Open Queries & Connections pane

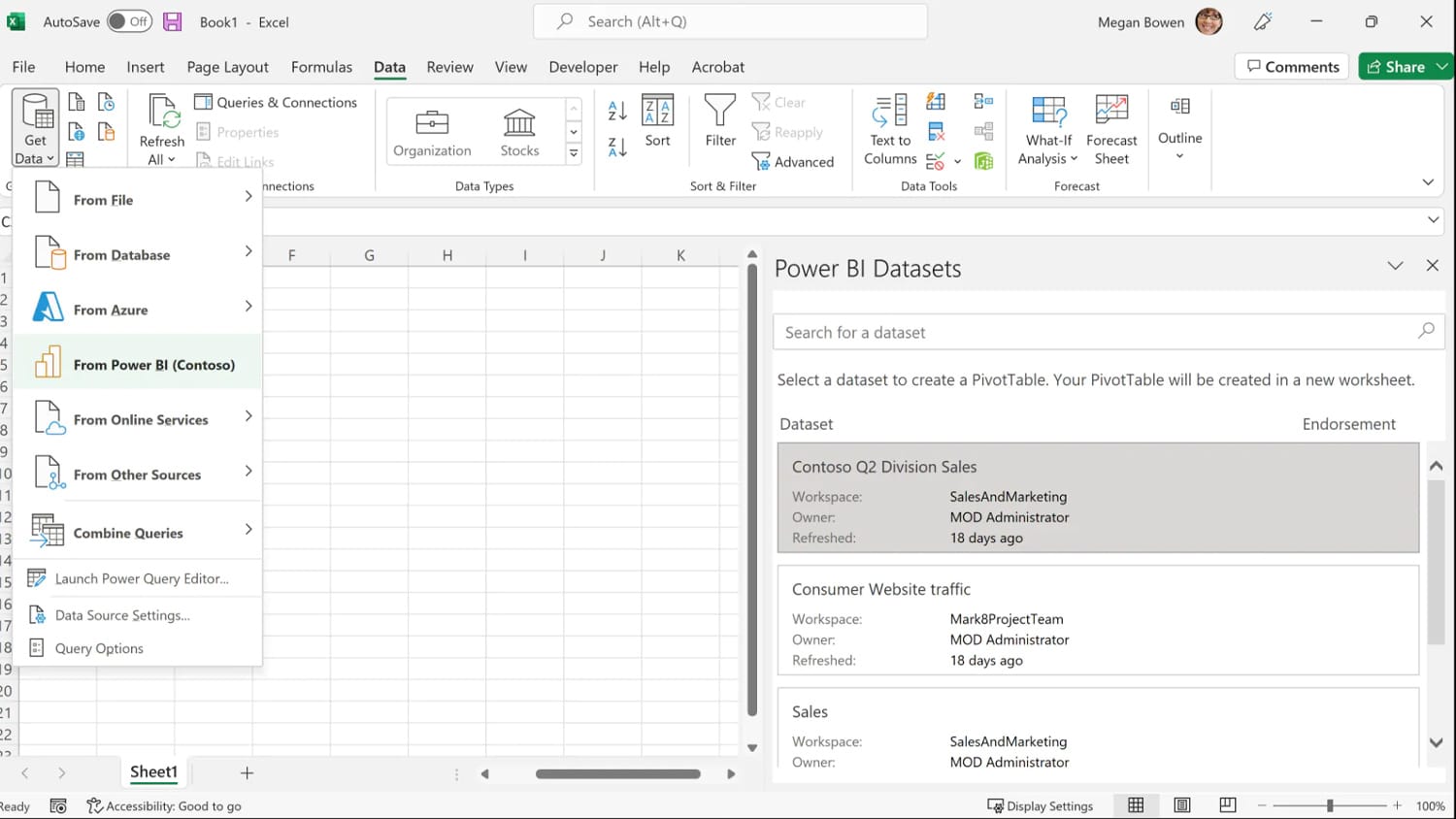click(x=276, y=102)
